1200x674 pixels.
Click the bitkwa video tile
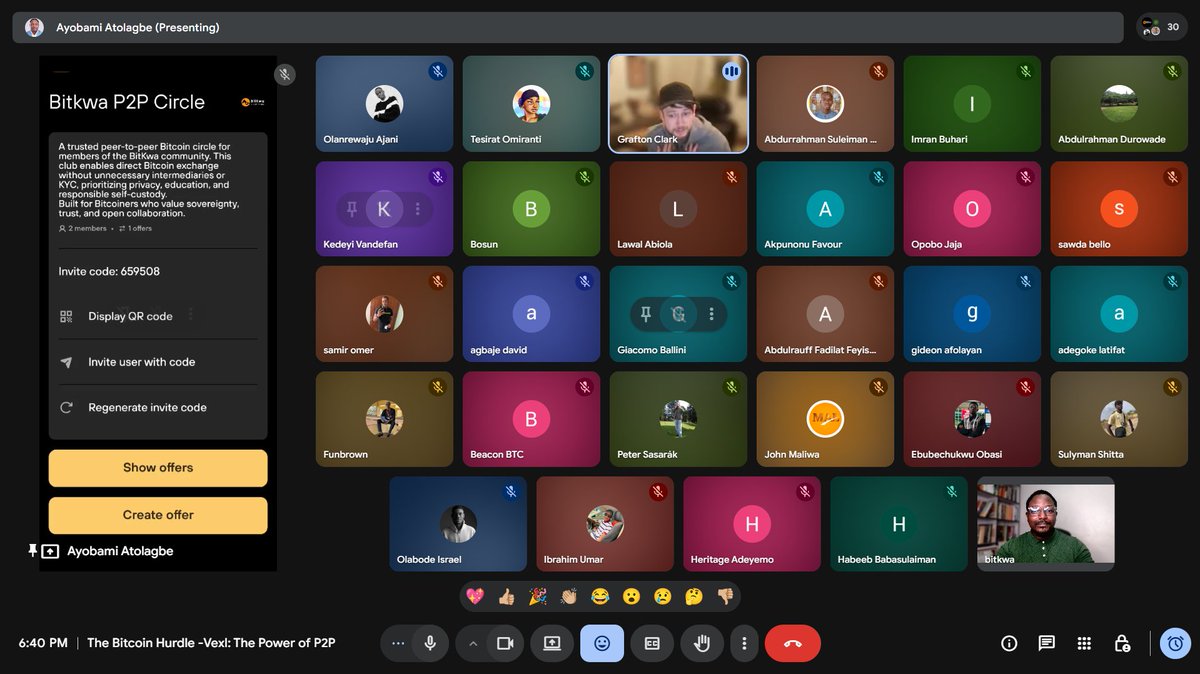[1046, 524]
